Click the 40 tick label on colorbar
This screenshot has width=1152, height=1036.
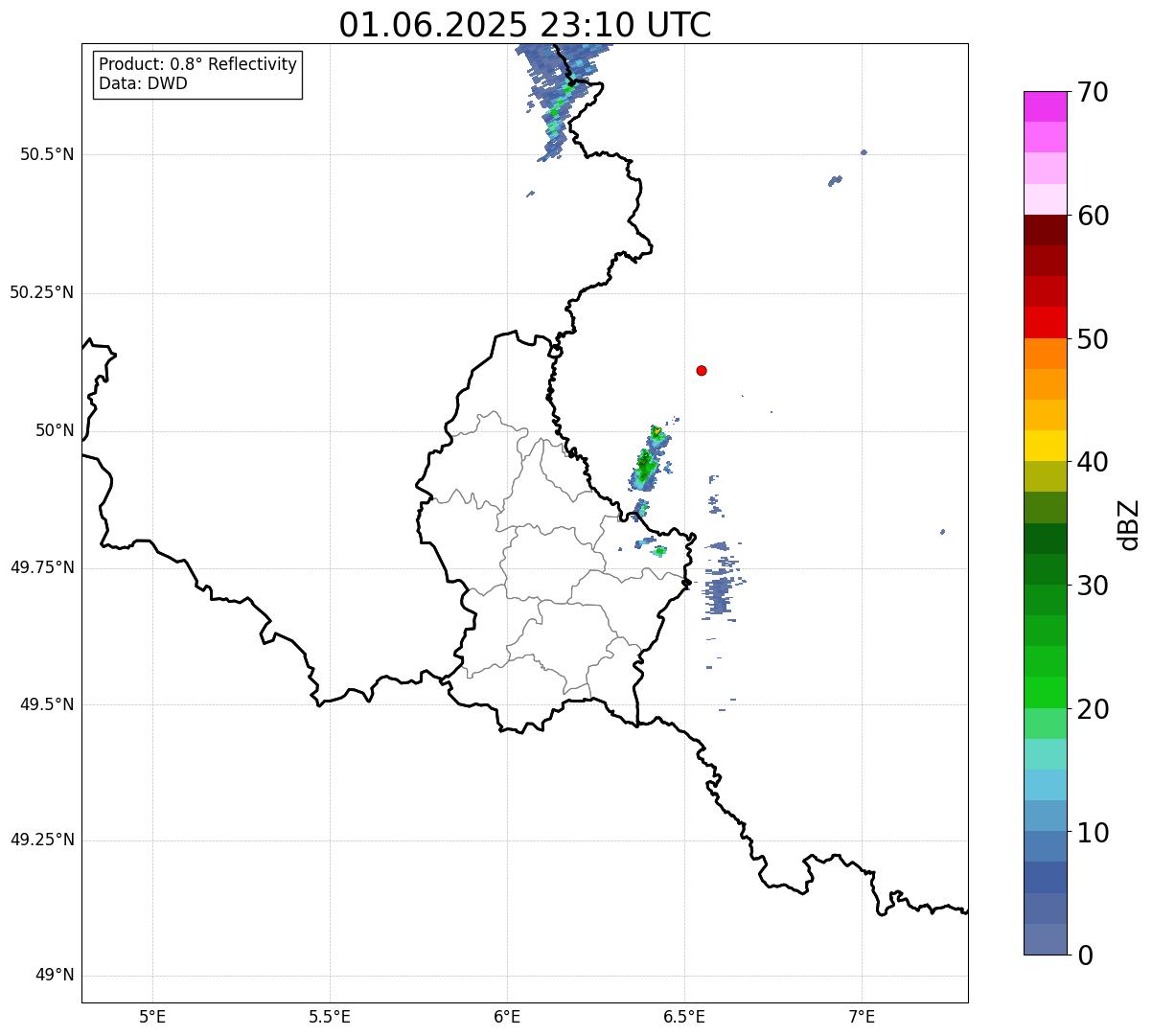coord(1093,462)
